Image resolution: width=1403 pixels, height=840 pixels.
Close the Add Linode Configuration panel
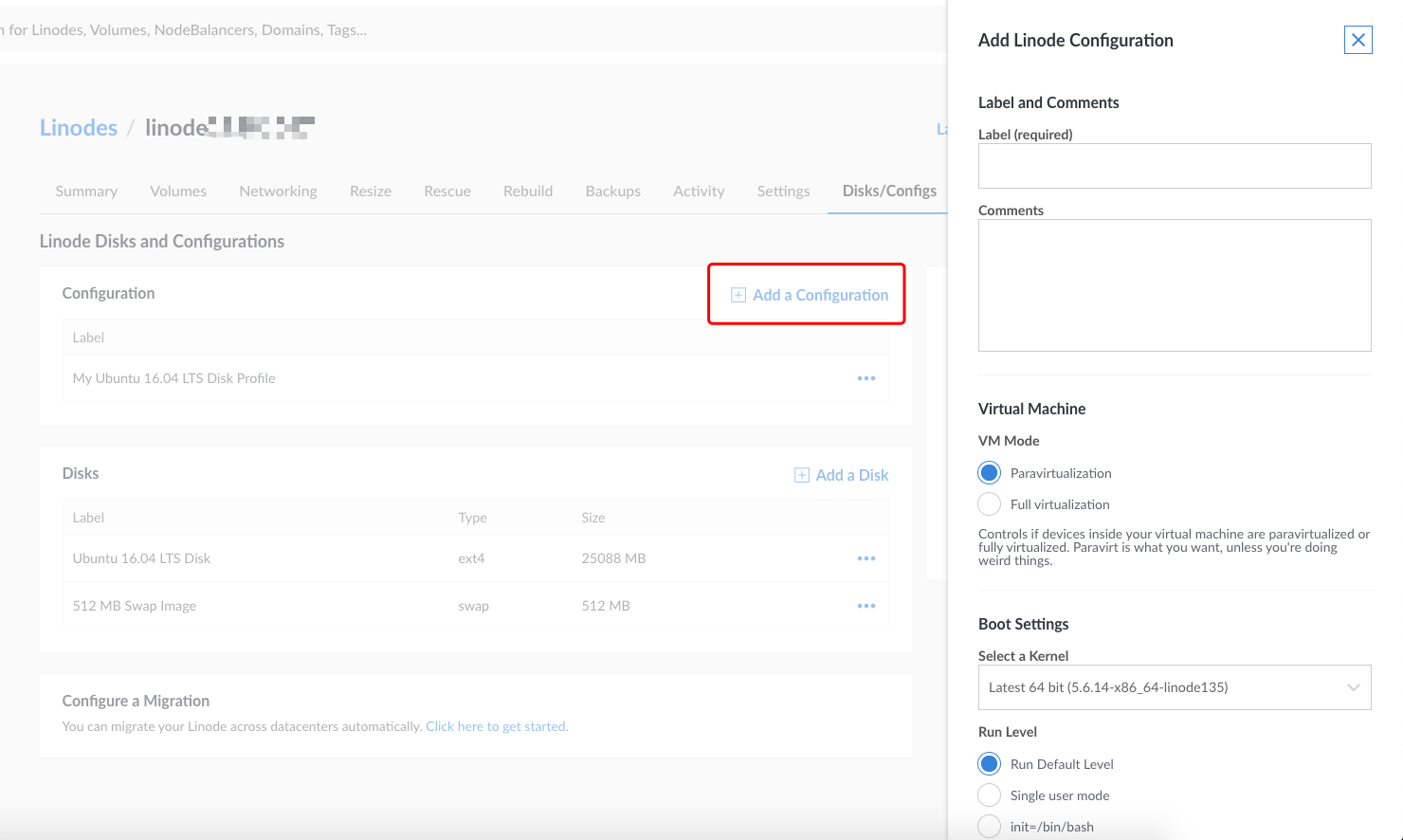(x=1358, y=40)
